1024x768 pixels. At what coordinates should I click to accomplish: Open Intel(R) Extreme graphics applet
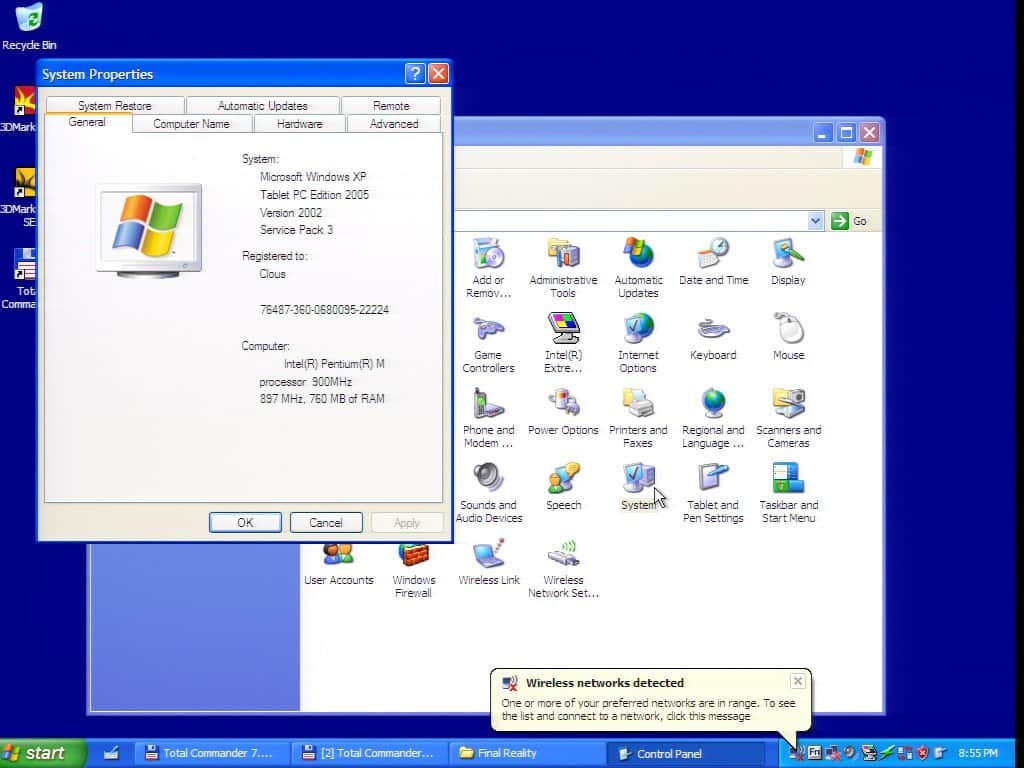(563, 343)
